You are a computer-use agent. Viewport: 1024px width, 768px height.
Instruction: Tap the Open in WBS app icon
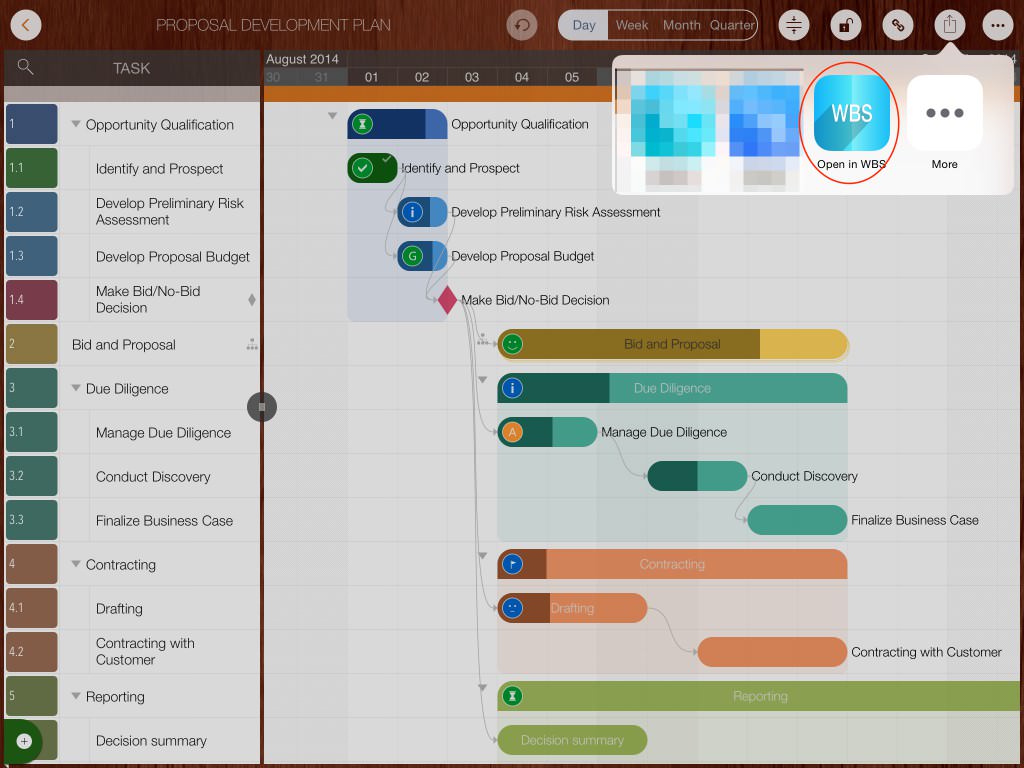[851, 113]
